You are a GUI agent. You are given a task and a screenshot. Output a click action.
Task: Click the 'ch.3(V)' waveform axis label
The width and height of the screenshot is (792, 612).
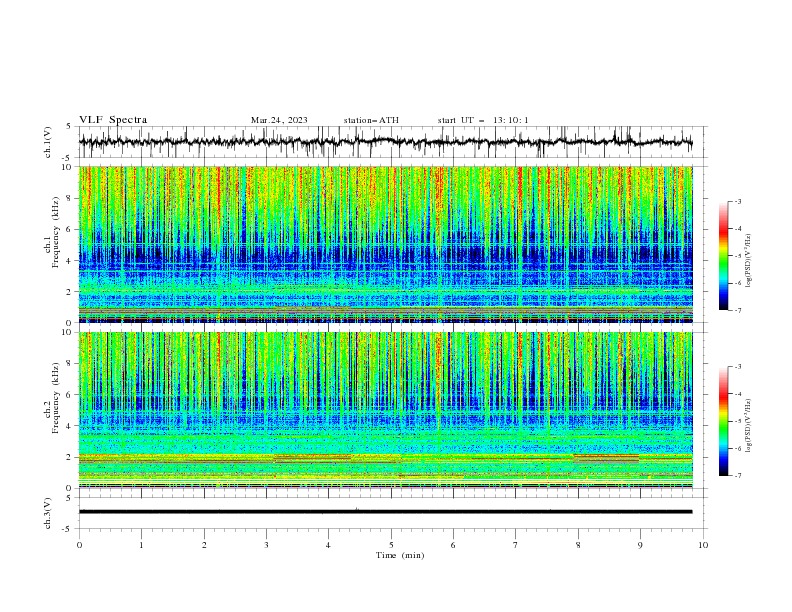coord(48,513)
